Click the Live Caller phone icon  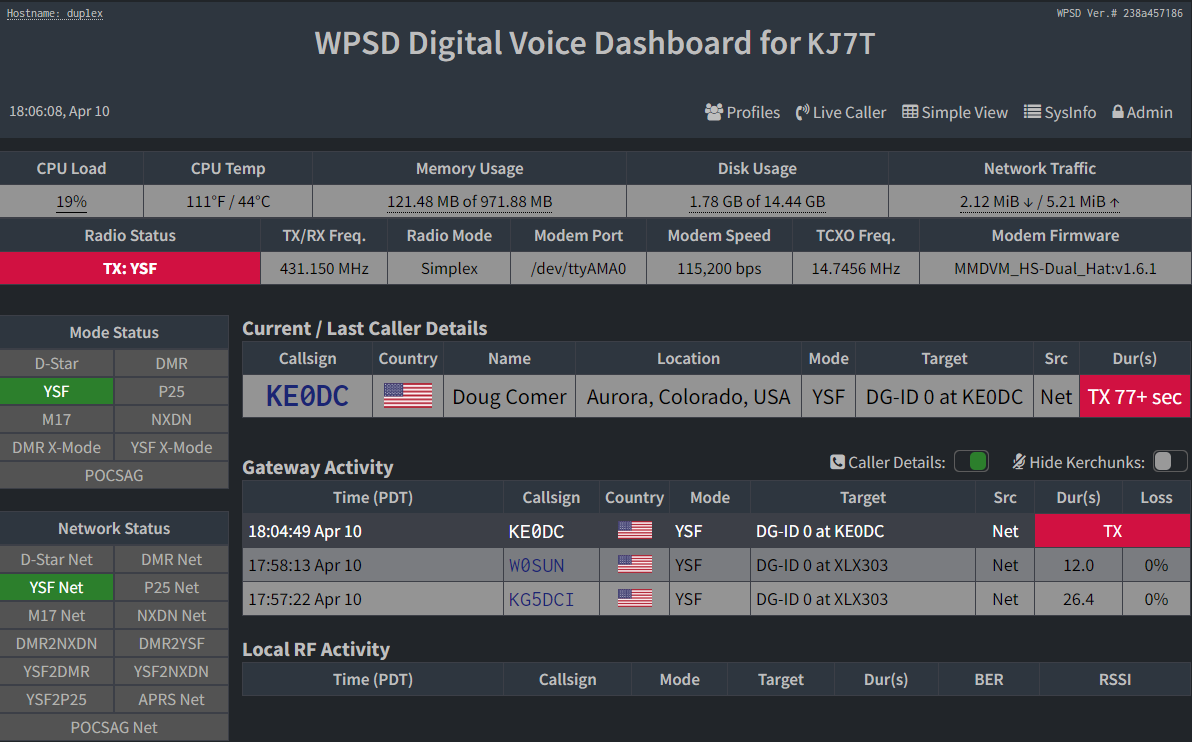click(802, 112)
